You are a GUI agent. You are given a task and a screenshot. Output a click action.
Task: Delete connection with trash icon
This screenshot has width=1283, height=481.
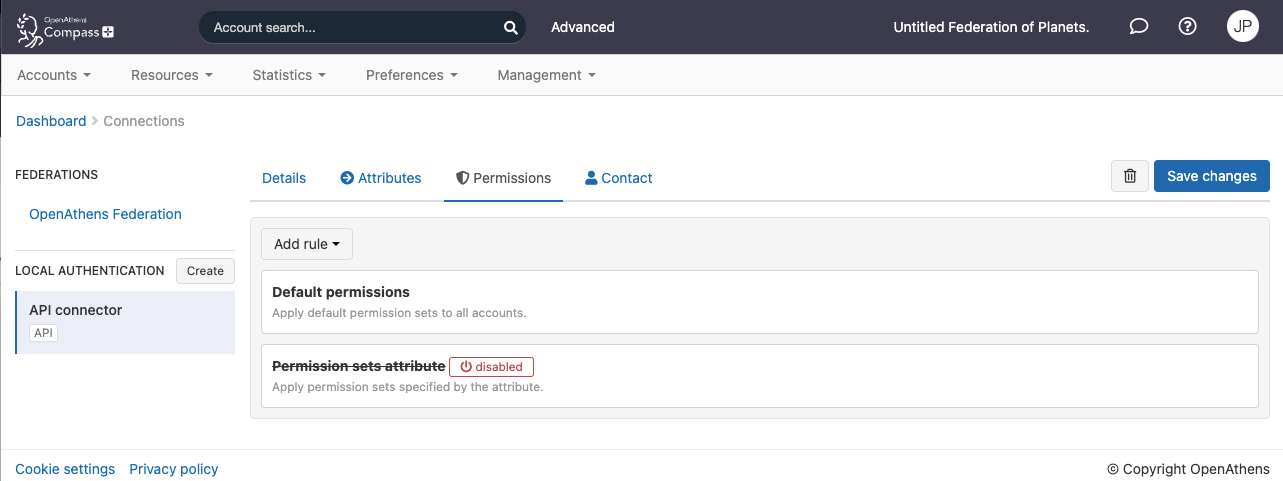[1130, 176]
